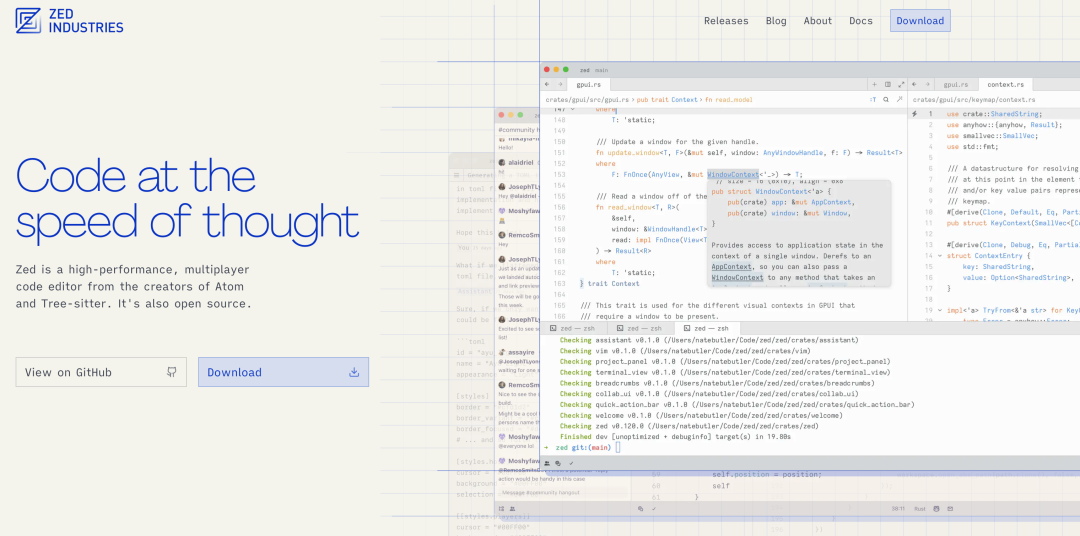Screen dimensions: 1080x536
Task: Click the wand icon beside the search icon
Action: [x=900, y=100]
